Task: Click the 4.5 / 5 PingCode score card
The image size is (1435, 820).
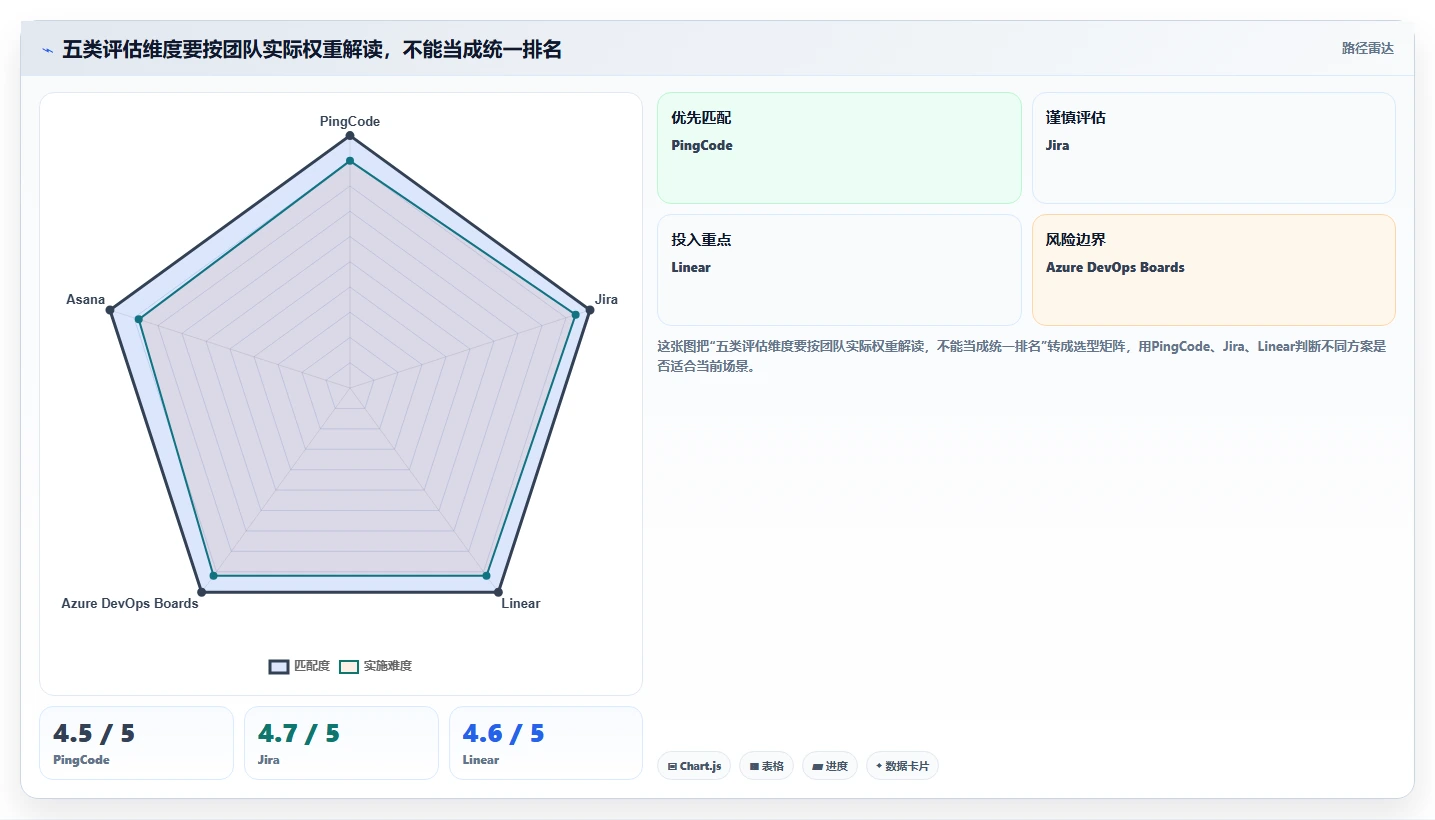Action: point(136,743)
